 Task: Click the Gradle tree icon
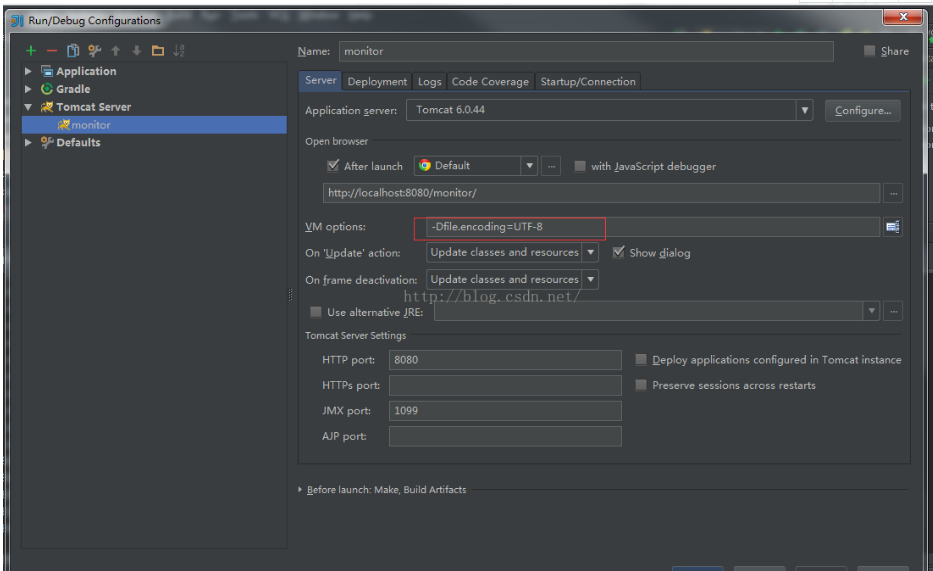[47, 89]
